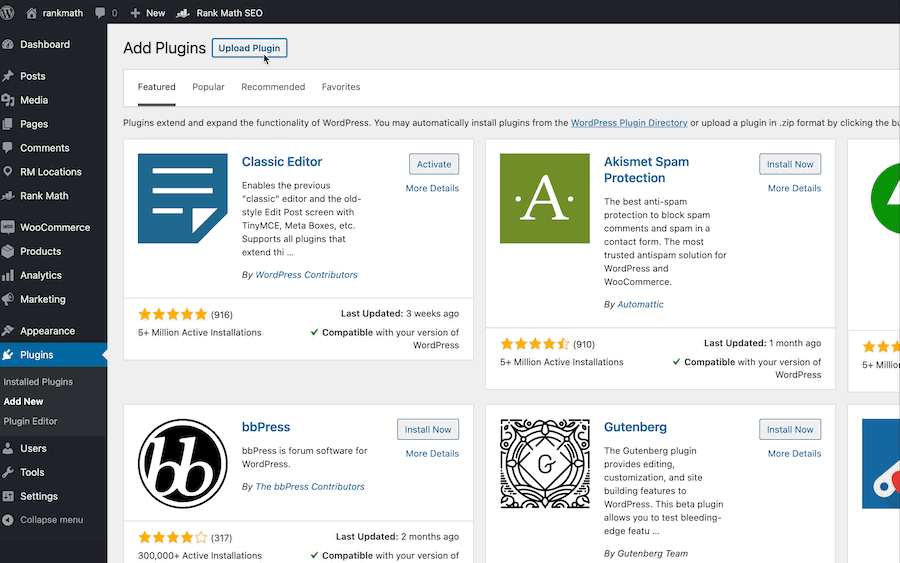Viewport: 900px width, 563px height.
Task: Click the Upload Plugin button
Action: click(x=249, y=48)
